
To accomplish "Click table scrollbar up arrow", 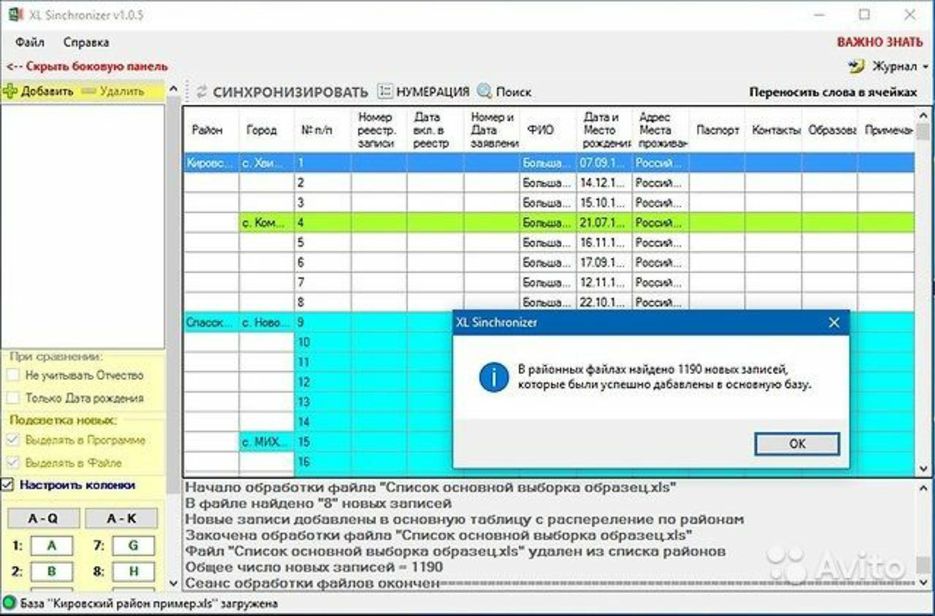I will pos(923,114).
